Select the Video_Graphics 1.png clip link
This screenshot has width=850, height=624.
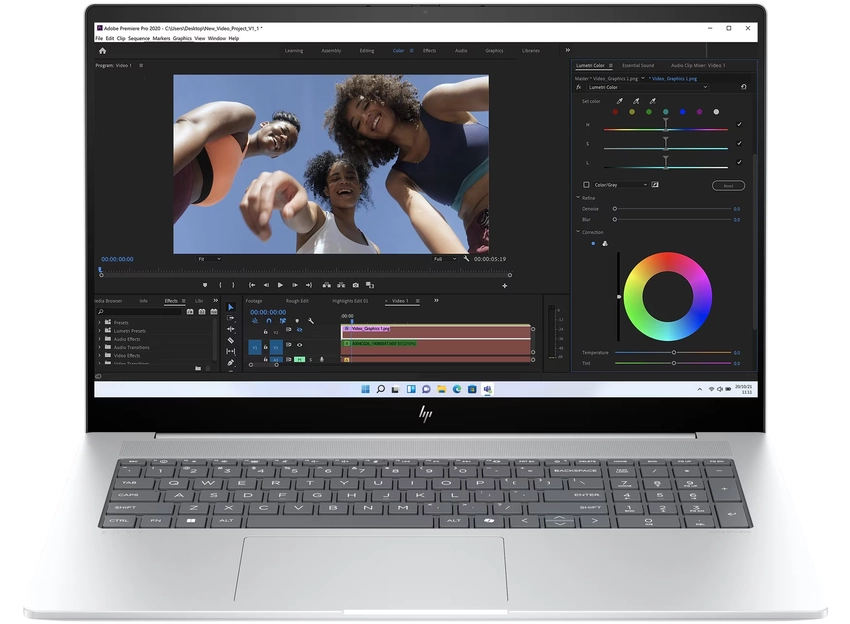(x=673, y=79)
